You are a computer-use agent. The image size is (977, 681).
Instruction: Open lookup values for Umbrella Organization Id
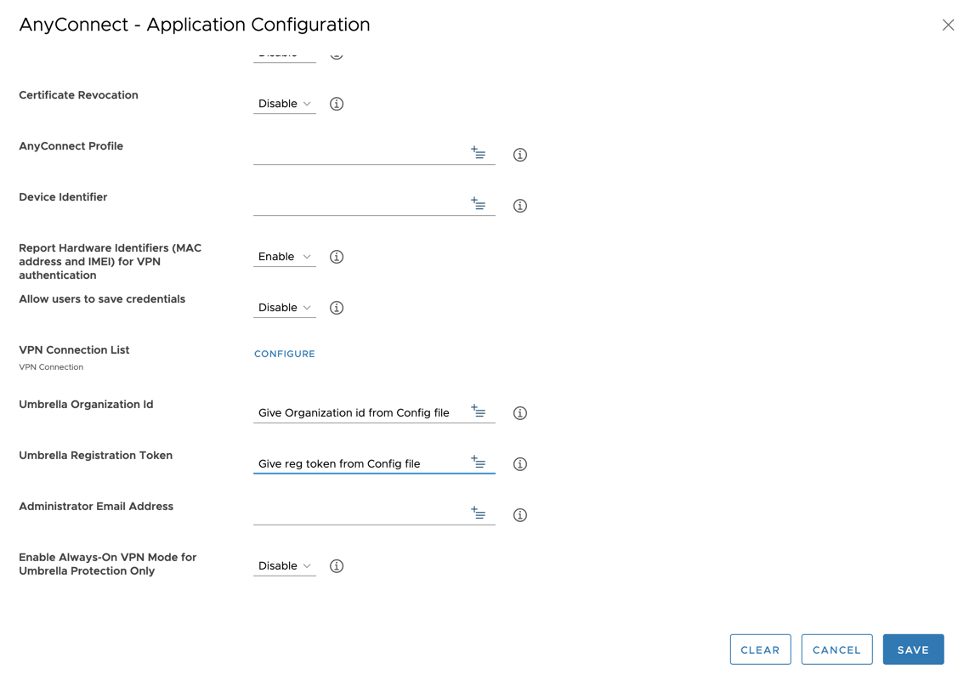pos(478,411)
